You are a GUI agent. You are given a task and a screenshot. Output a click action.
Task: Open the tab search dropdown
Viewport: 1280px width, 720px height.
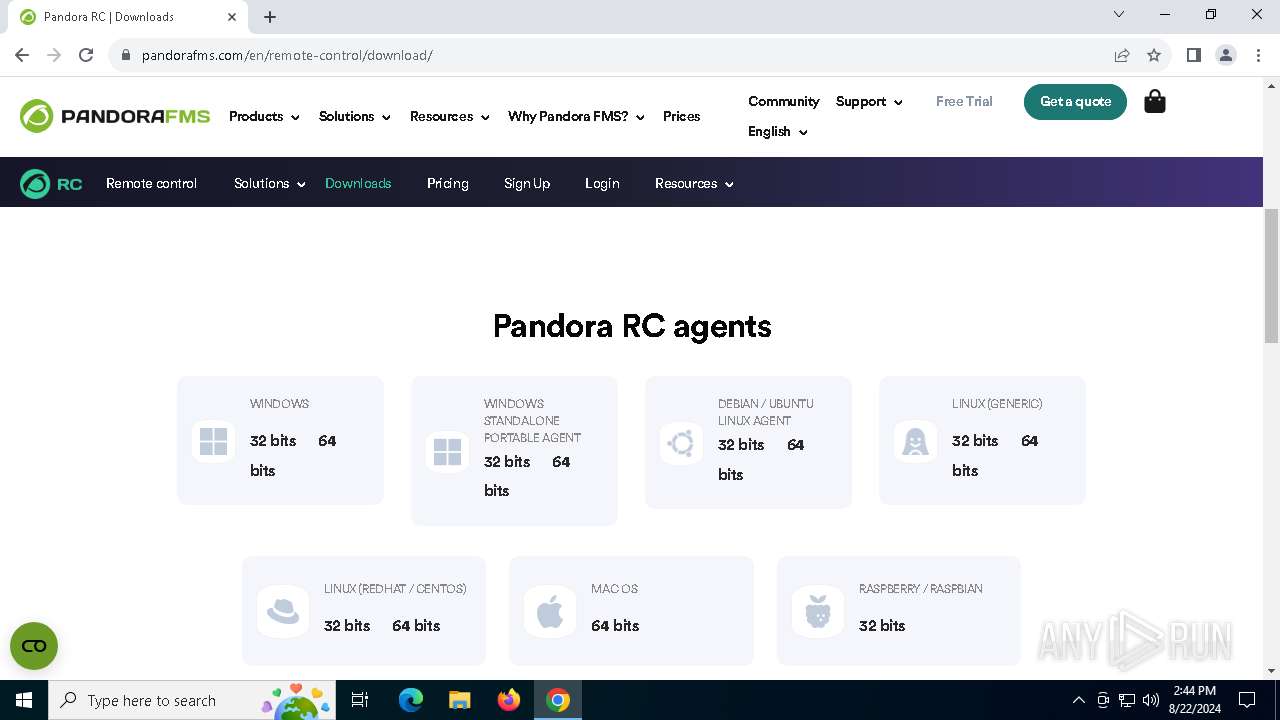pyautogui.click(x=1119, y=14)
